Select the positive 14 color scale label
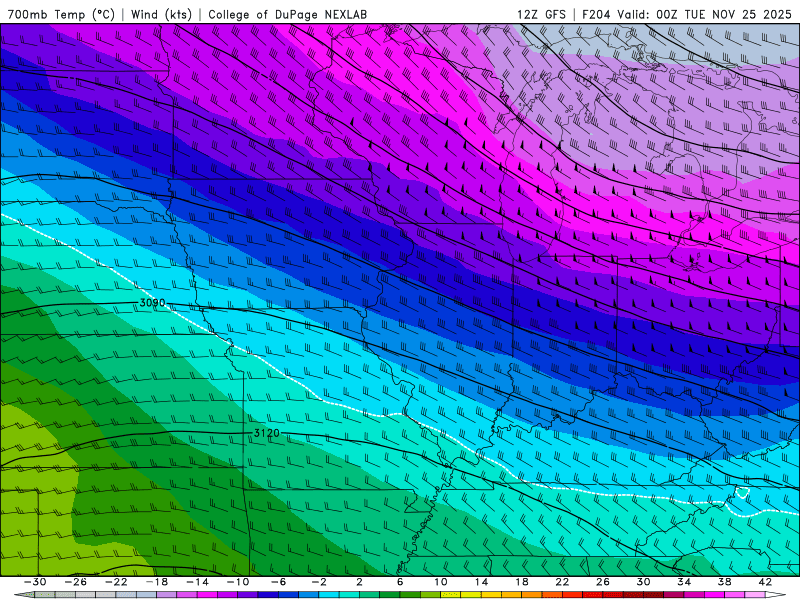The image size is (800, 600). click(x=481, y=582)
